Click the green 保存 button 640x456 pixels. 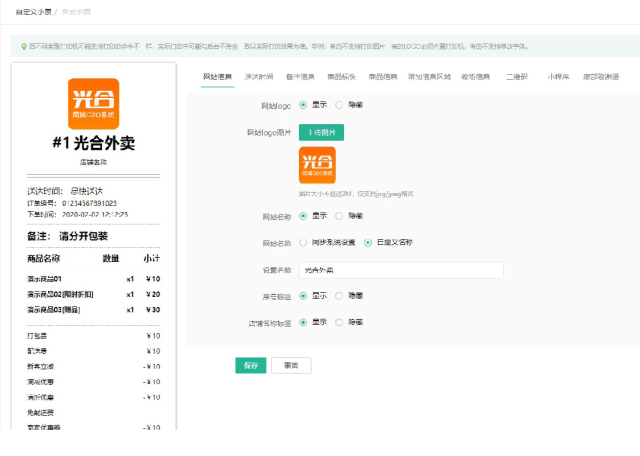pos(251,365)
